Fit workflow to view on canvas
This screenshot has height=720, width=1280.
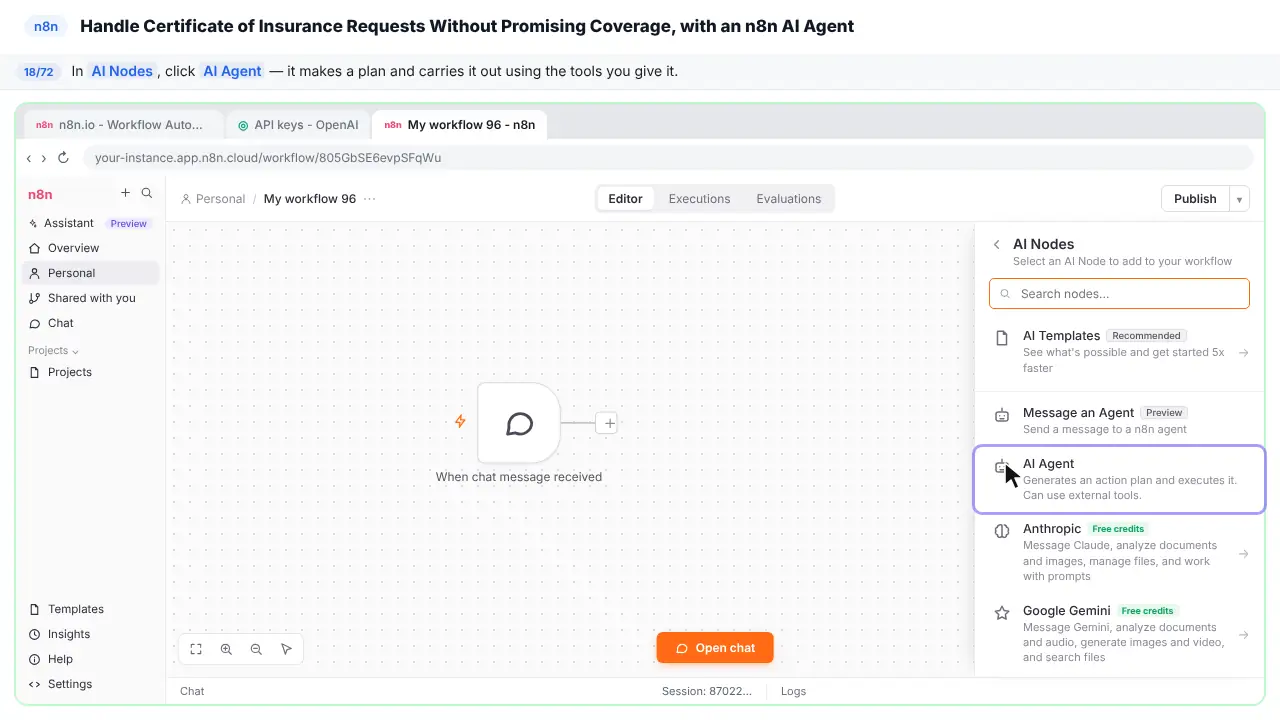pos(196,649)
